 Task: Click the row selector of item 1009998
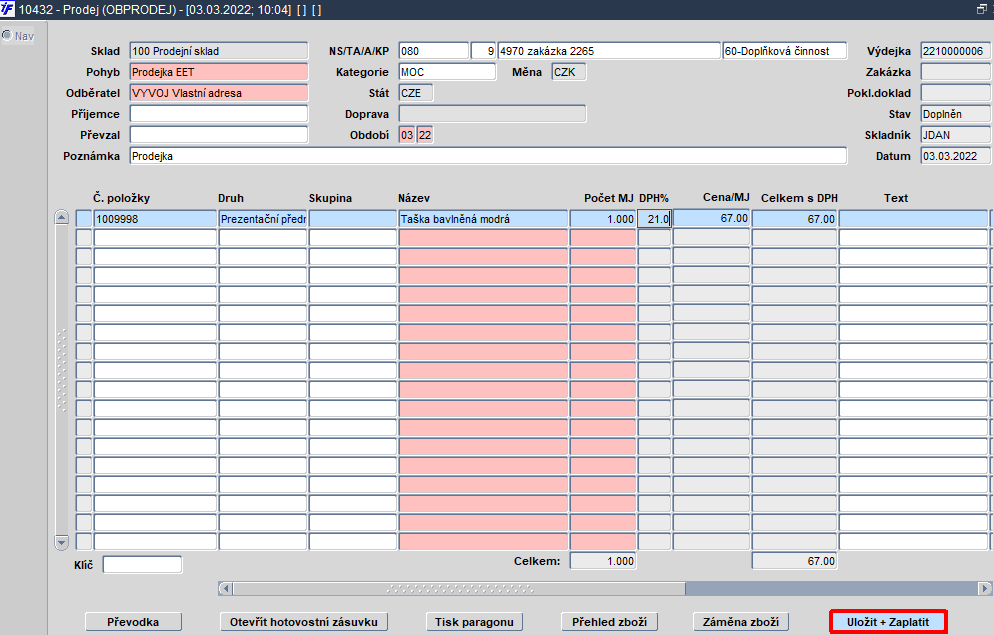[84, 219]
